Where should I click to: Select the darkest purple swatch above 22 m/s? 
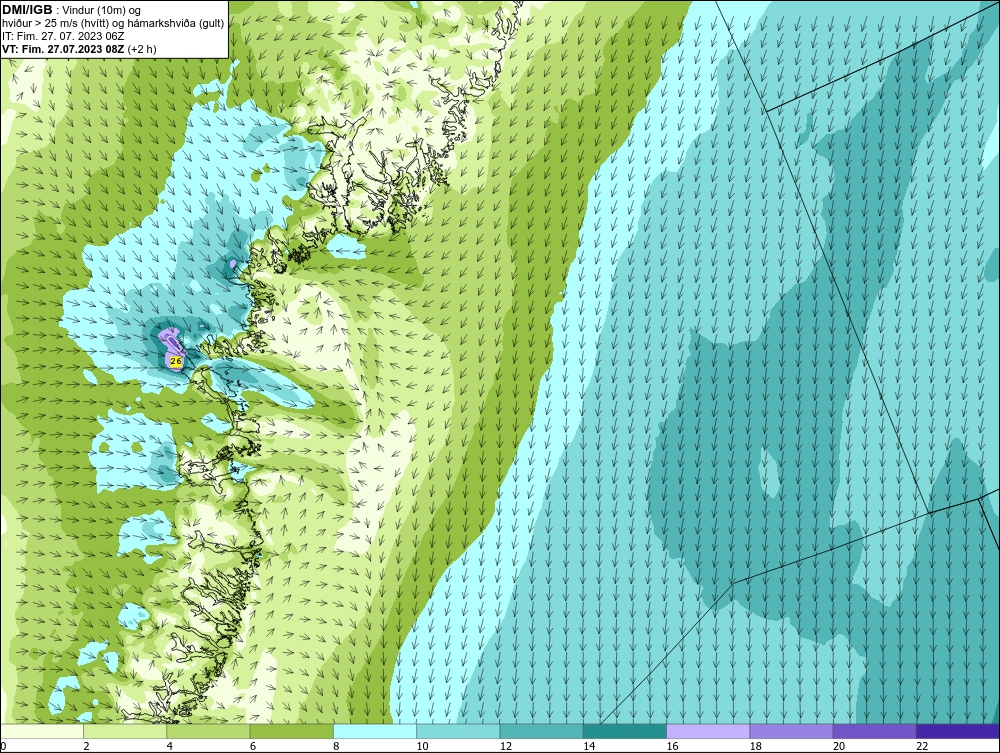[958, 731]
